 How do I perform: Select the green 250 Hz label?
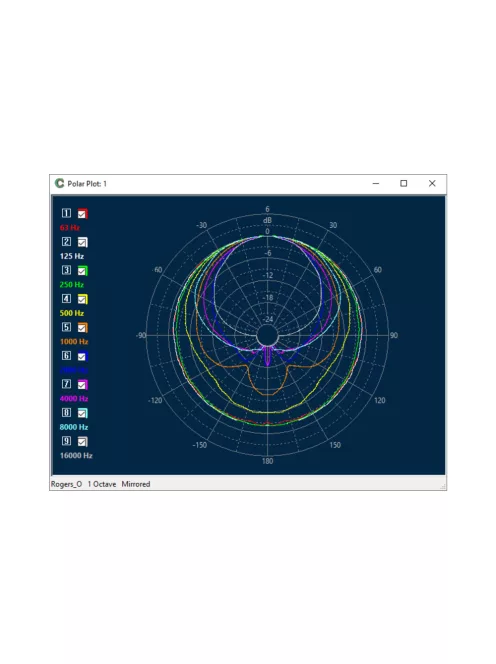coord(72,285)
